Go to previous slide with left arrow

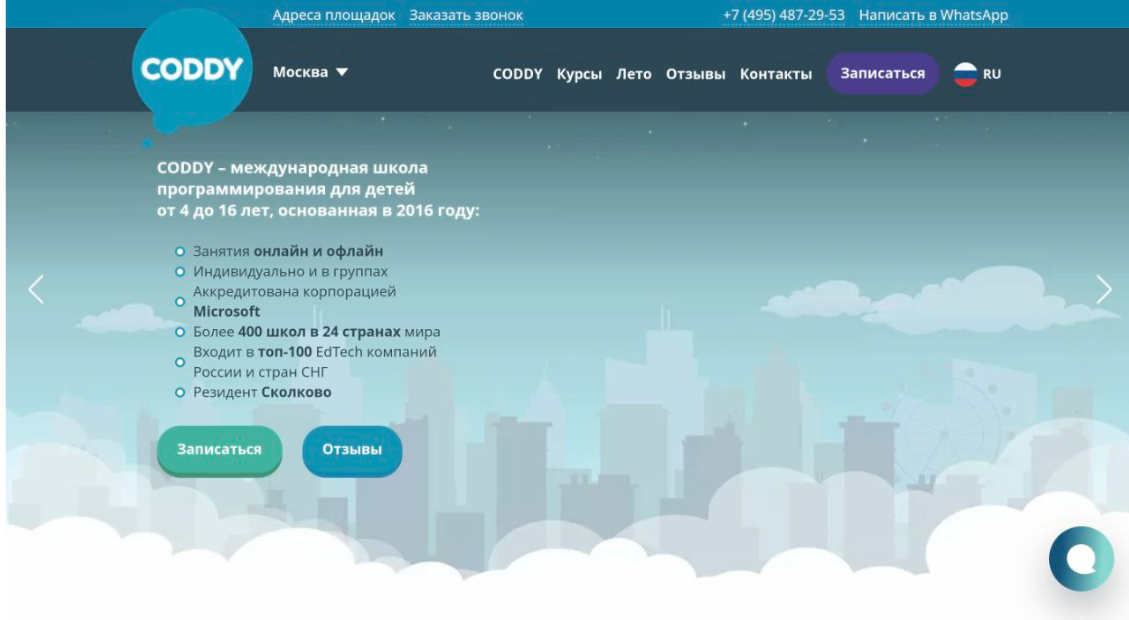pos(36,289)
